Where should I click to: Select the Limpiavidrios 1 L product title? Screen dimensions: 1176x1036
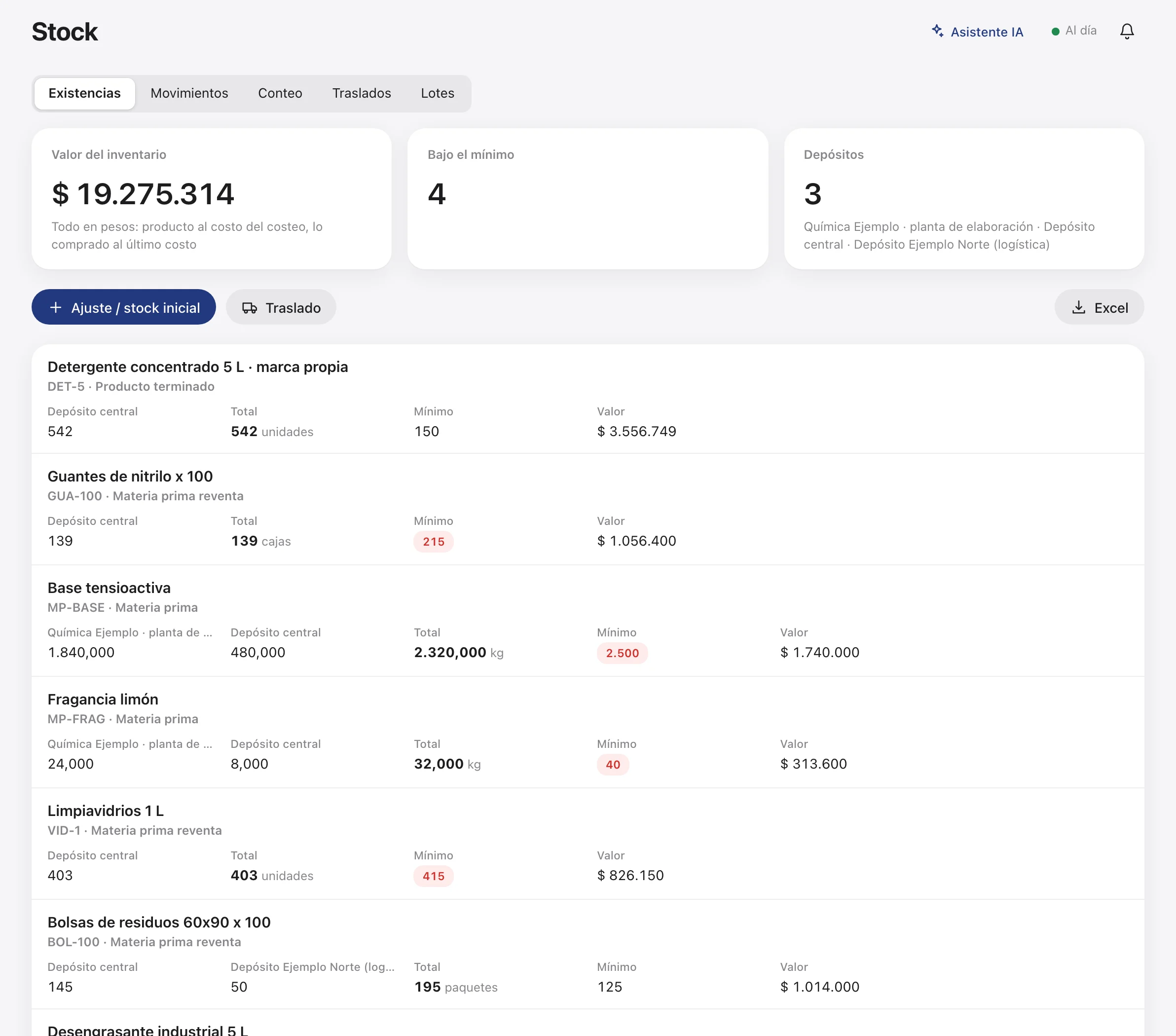click(x=106, y=811)
